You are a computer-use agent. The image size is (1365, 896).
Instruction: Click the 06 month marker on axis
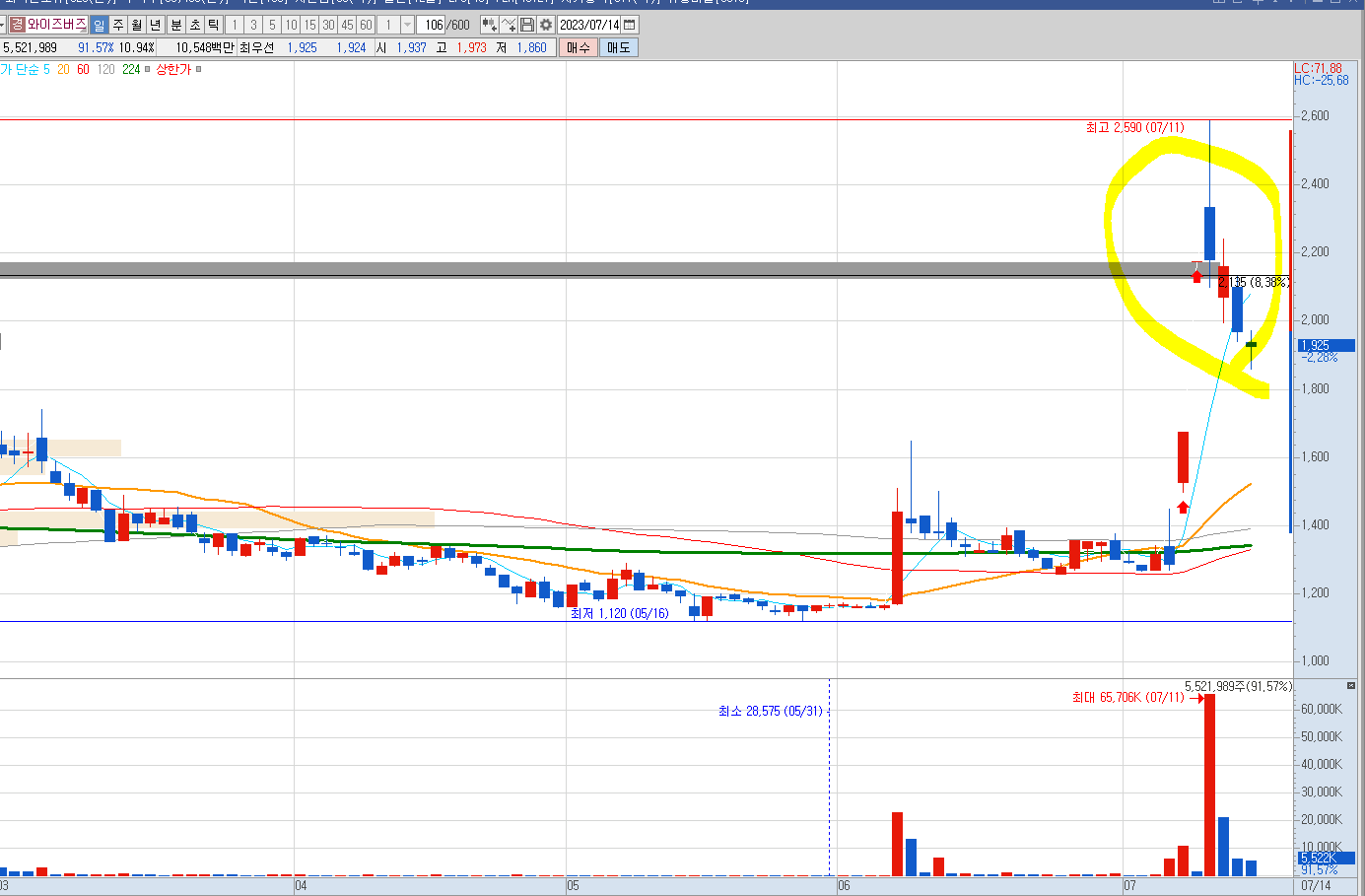[844, 885]
